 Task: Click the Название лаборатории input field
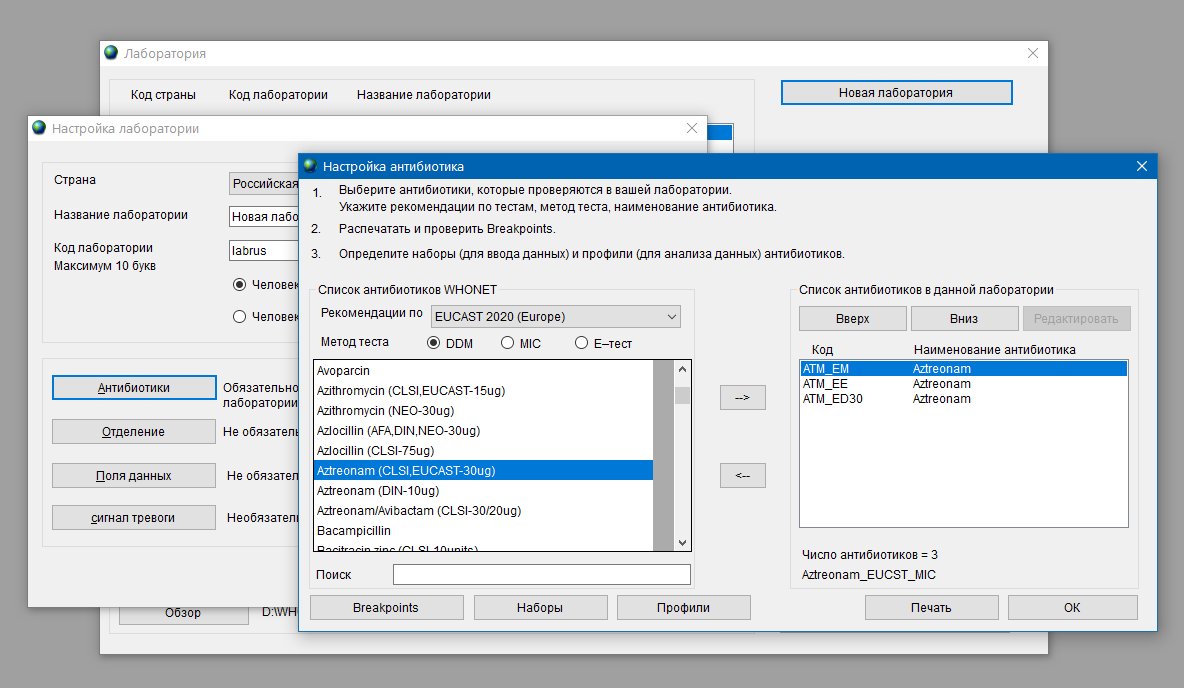click(264, 217)
